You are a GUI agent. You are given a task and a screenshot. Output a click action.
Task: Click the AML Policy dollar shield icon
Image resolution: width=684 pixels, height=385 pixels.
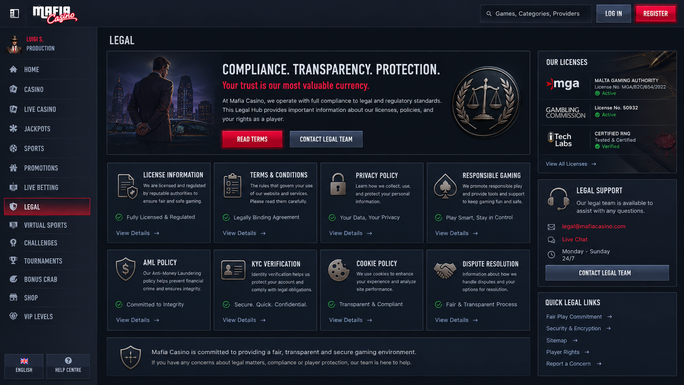(x=126, y=269)
